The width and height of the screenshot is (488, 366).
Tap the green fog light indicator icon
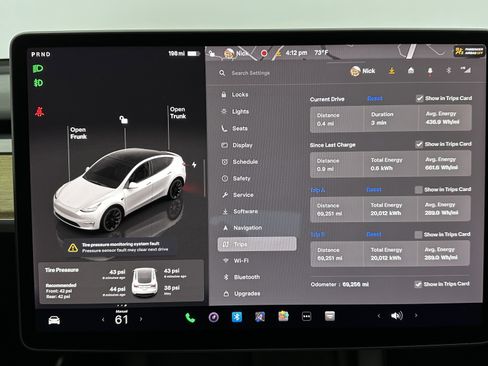[x=38, y=83]
